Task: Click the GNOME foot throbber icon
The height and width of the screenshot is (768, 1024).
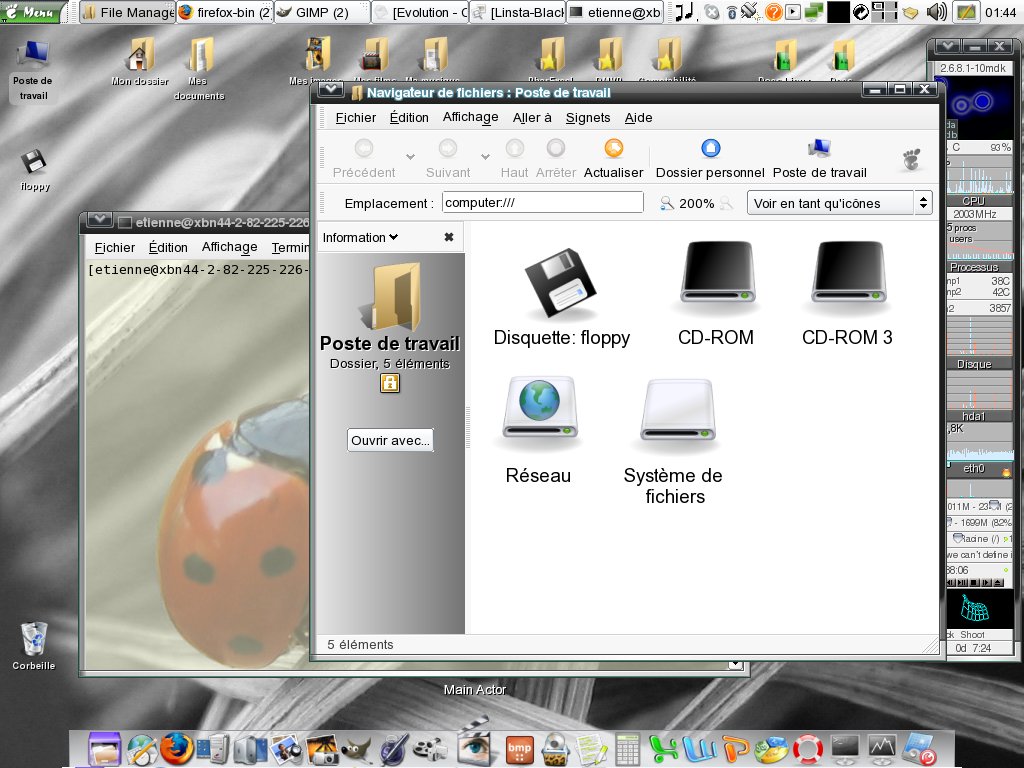Action: [x=912, y=159]
